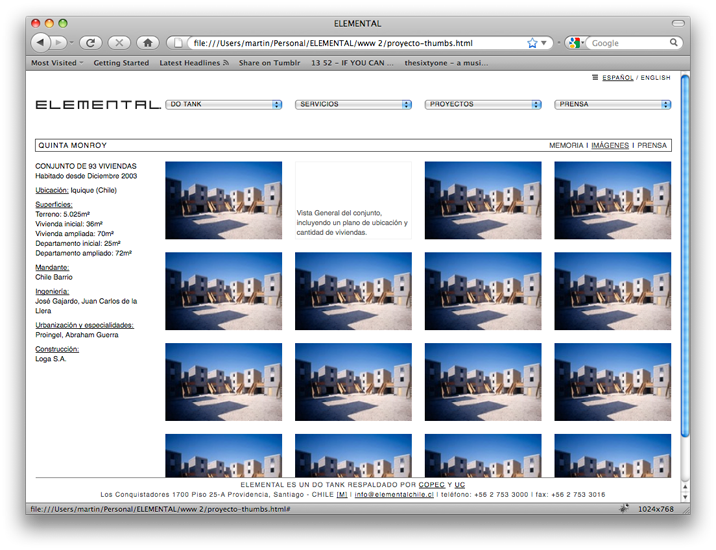Open the browser home page icon
The height and width of the screenshot is (550, 716).
tap(147, 43)
